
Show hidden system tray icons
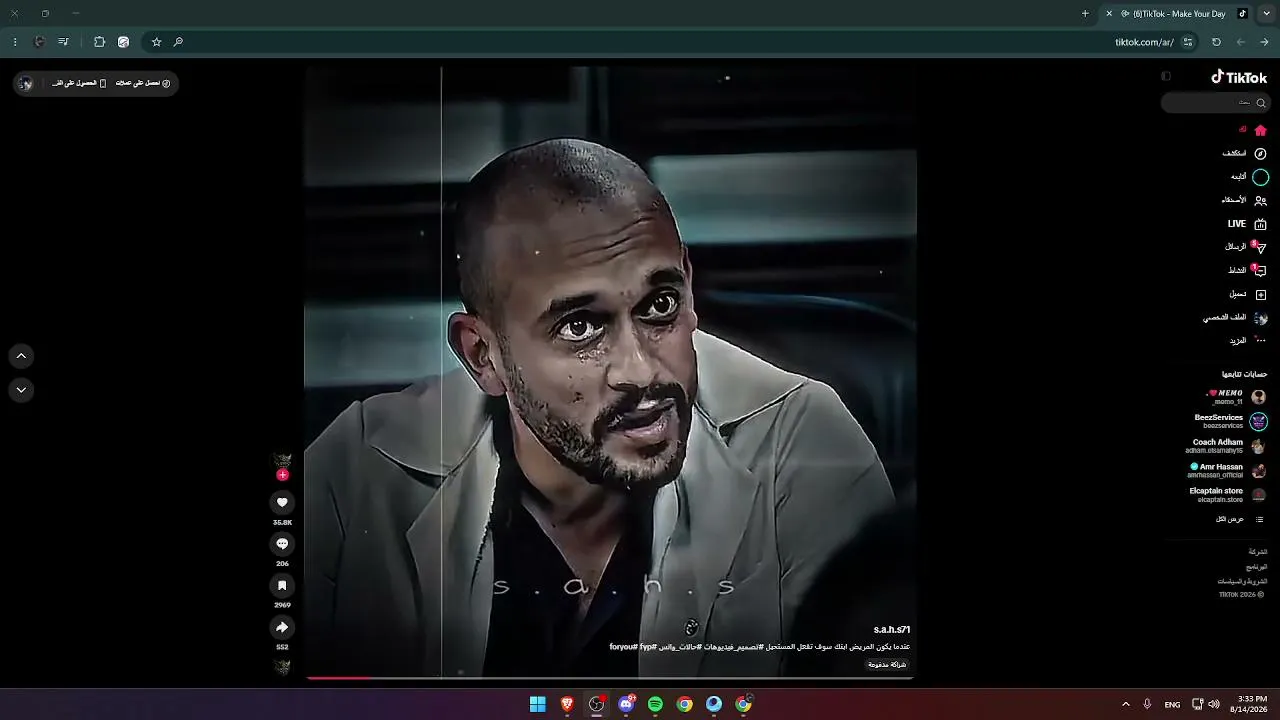[1125, 704]
